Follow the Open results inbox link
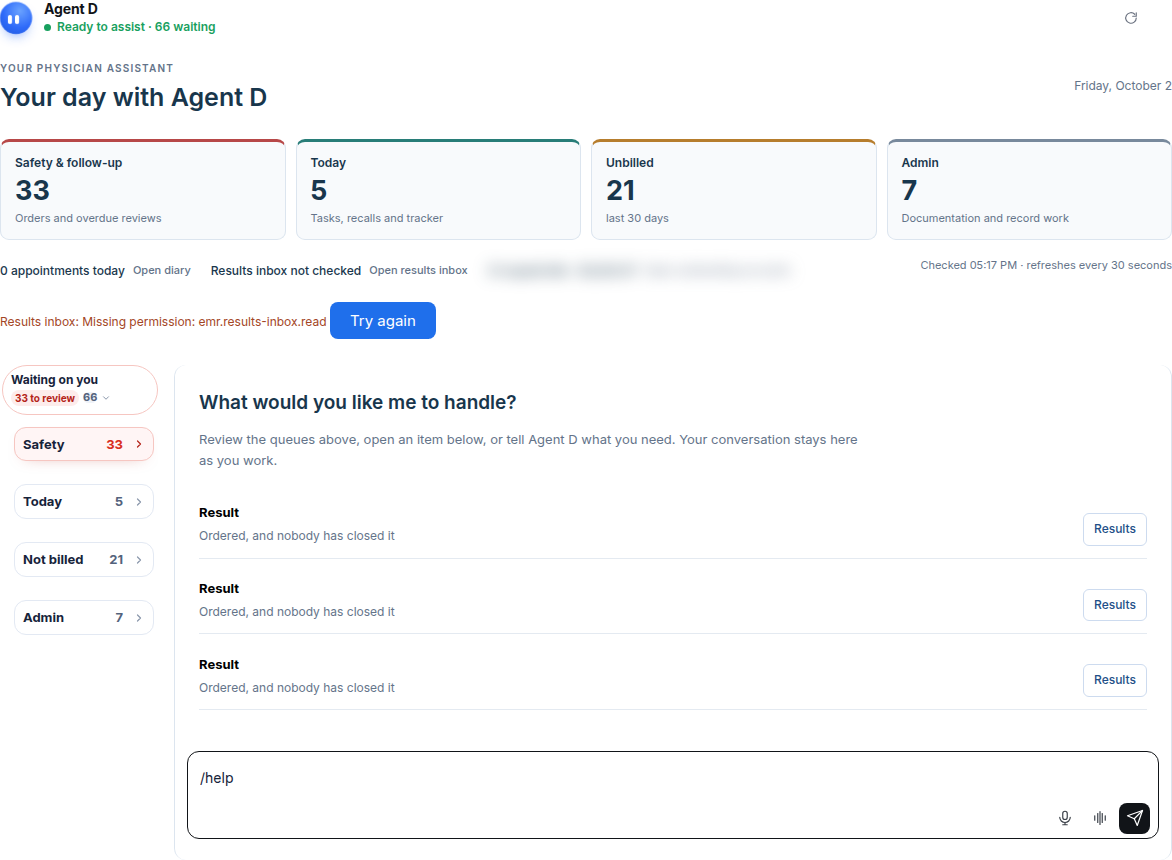This screenshot has width=1172, height=860. click(419, 270)
